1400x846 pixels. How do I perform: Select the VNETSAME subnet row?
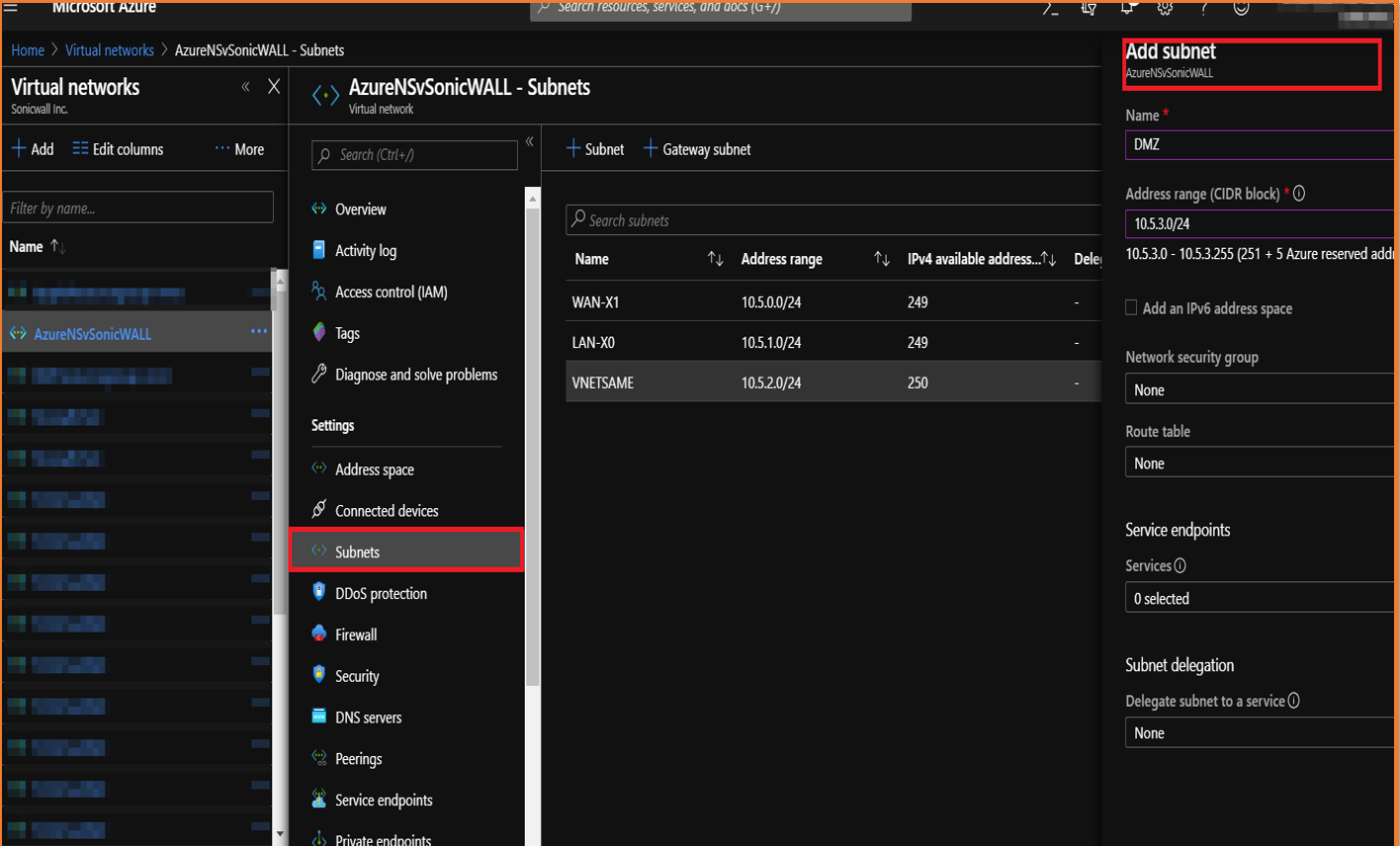point(833,382)
